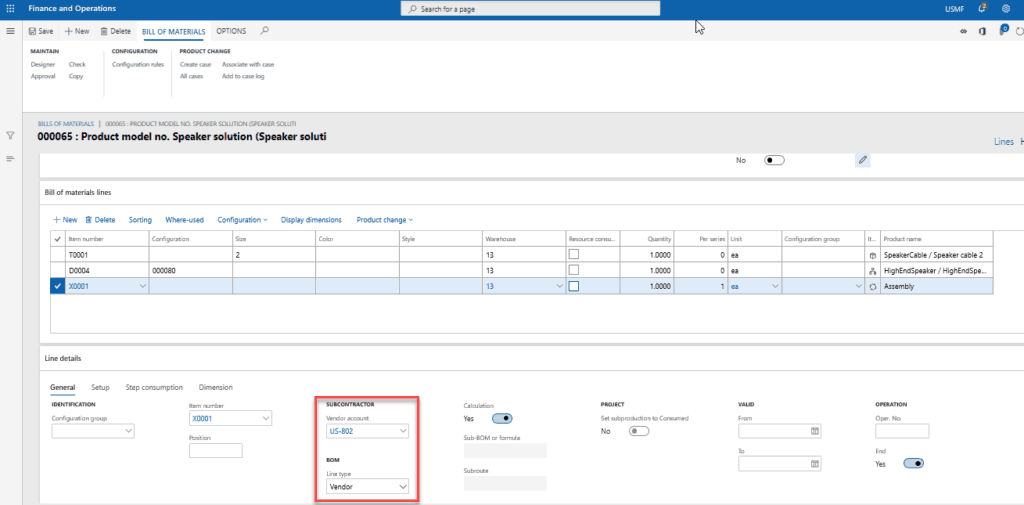Click the service icon in X0001 row
Viewport: 1024px width, 505px height.
[872, 286]
